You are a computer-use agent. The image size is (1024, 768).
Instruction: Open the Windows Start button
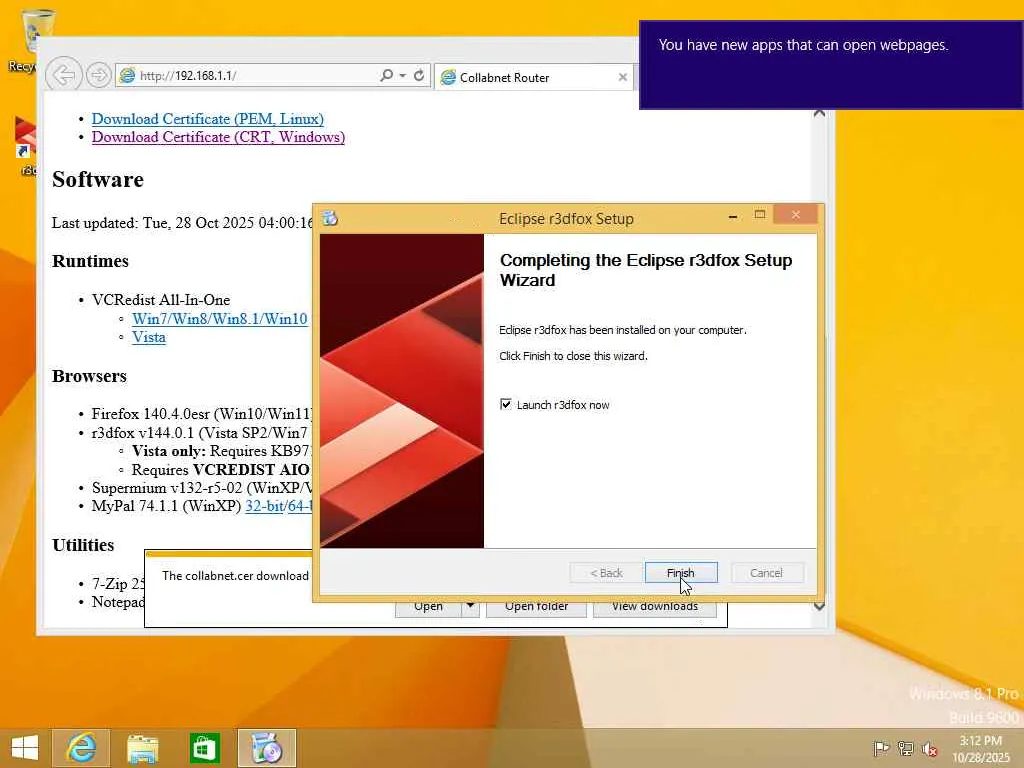(25, 748)
